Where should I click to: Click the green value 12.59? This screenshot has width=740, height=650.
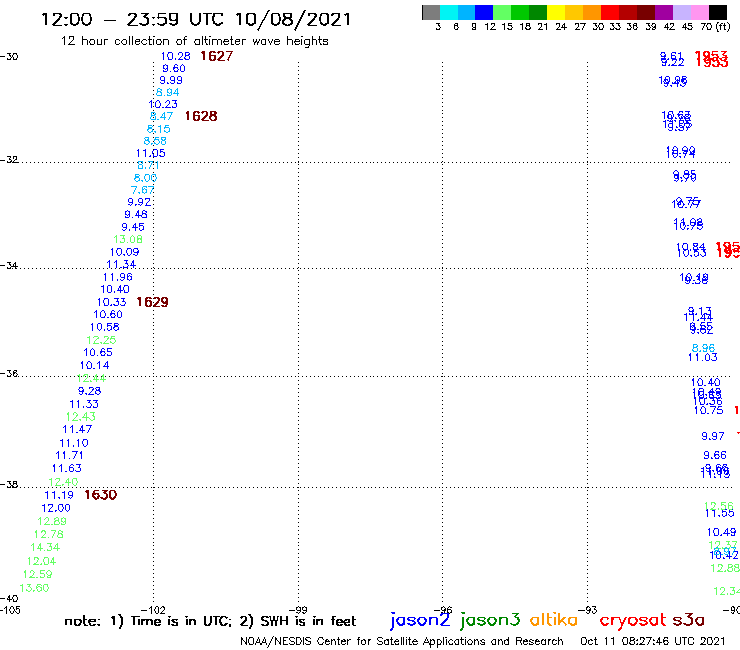(38, 574)
